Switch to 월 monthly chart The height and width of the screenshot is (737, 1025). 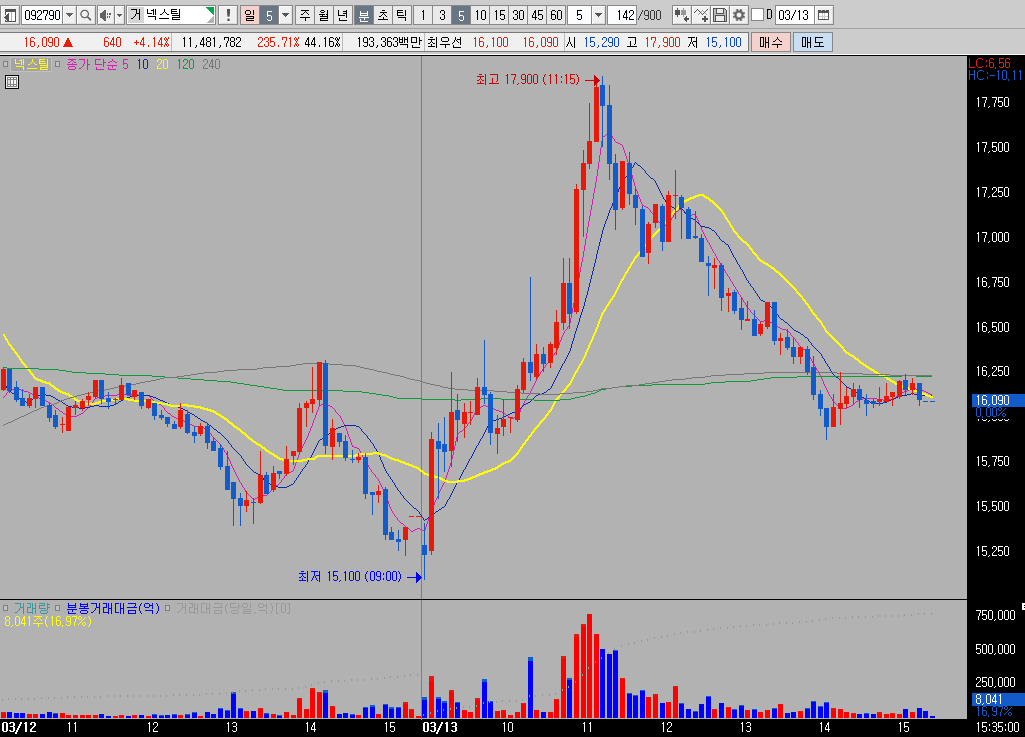[x=324, y=14]
